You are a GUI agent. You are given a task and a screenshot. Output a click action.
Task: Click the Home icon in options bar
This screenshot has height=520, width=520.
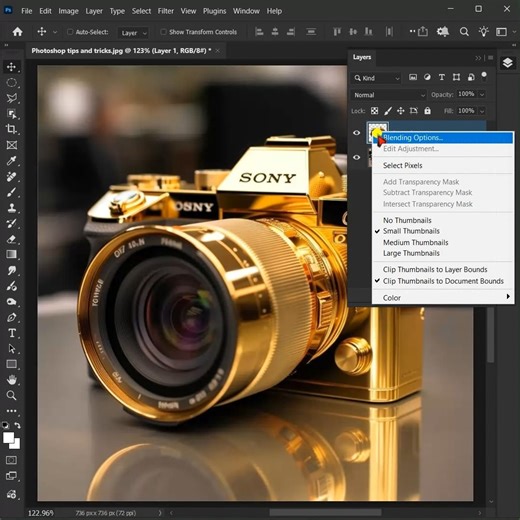17,32
